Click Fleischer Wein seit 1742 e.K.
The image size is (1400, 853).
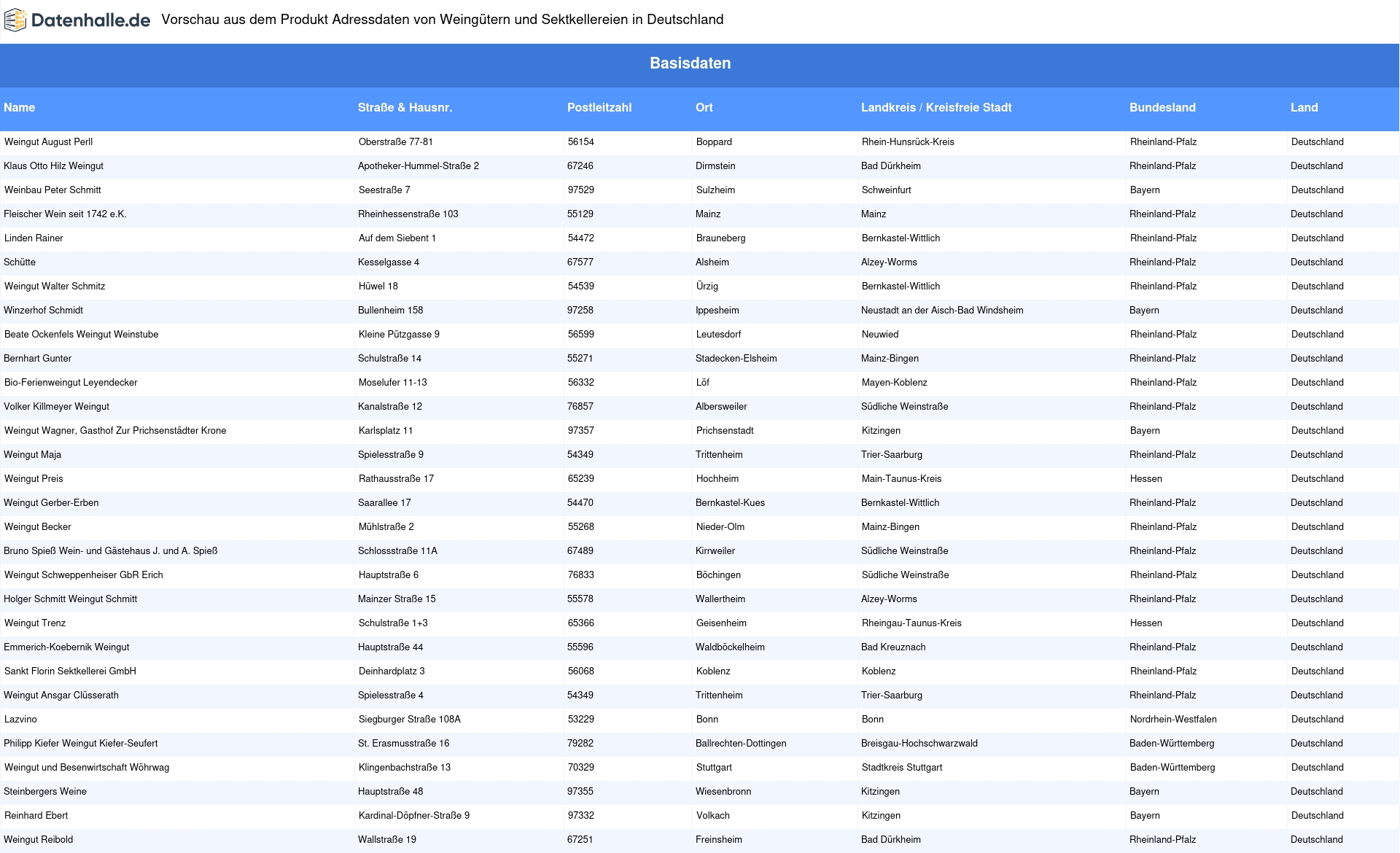point(65,214)
